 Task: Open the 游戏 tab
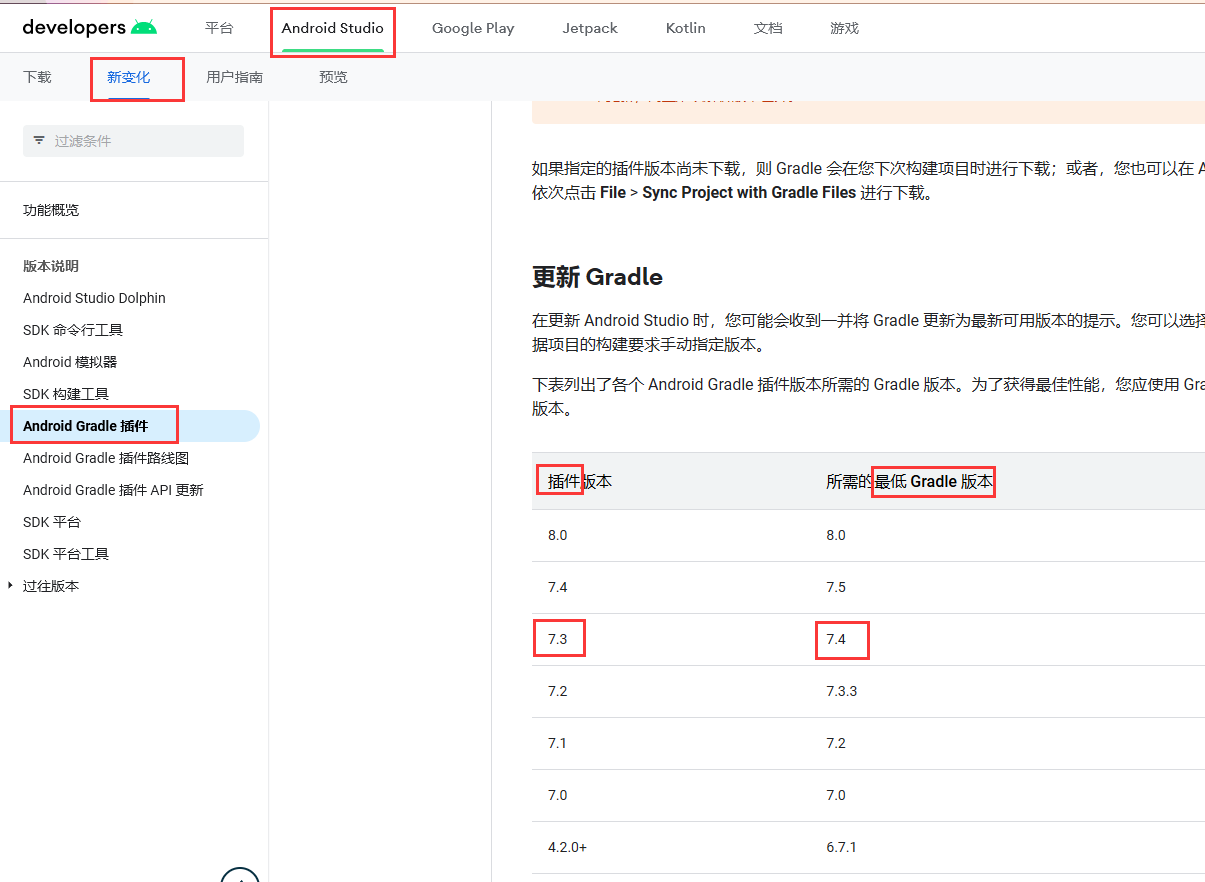pyautogui.click(x=844, y=28)
